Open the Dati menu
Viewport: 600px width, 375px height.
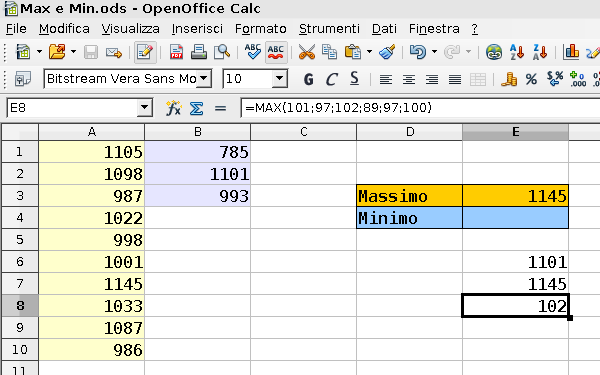point(384,29)
